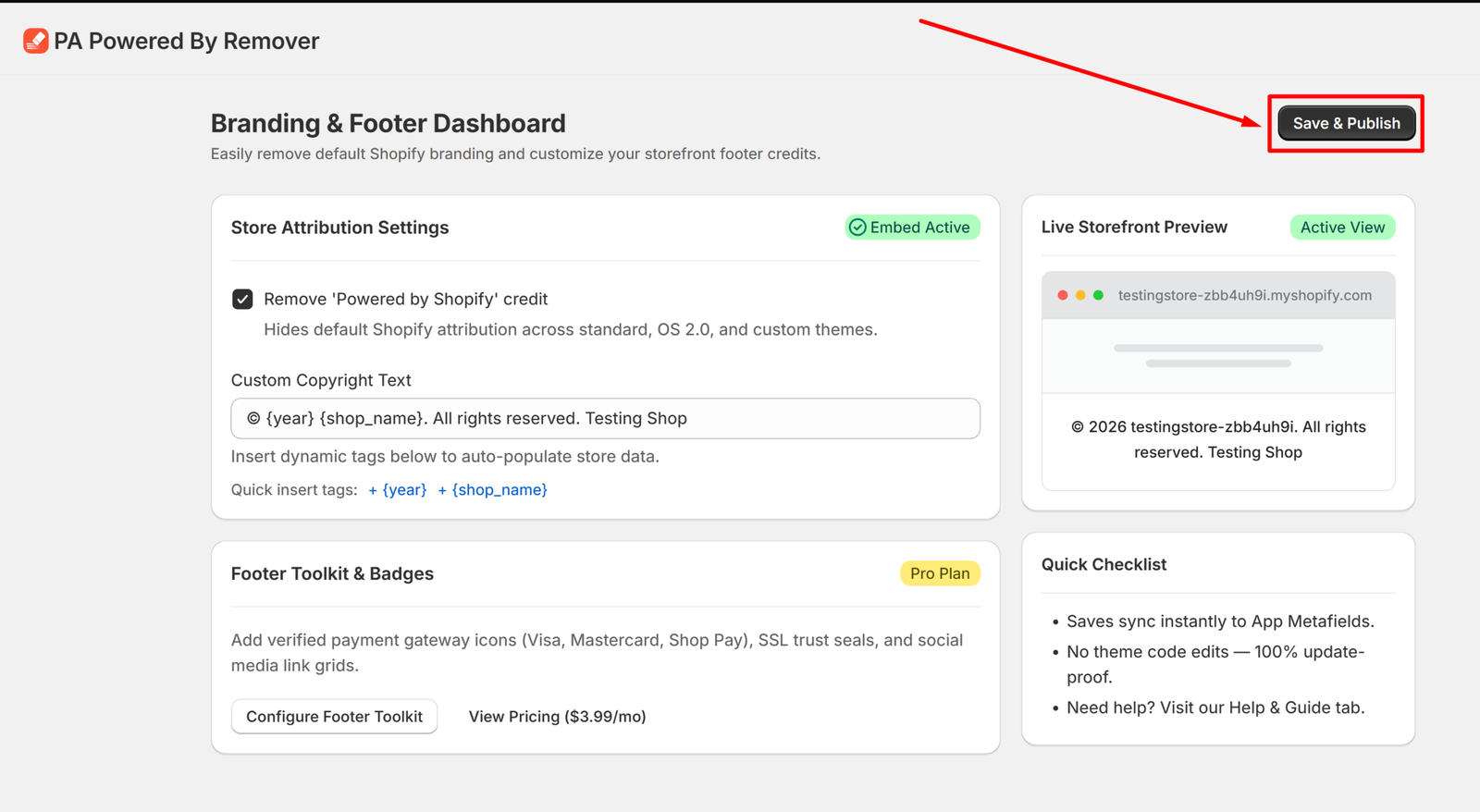Open Configure Footer Toolkit
Screen dimensions: 1480x812
[334, 716]
